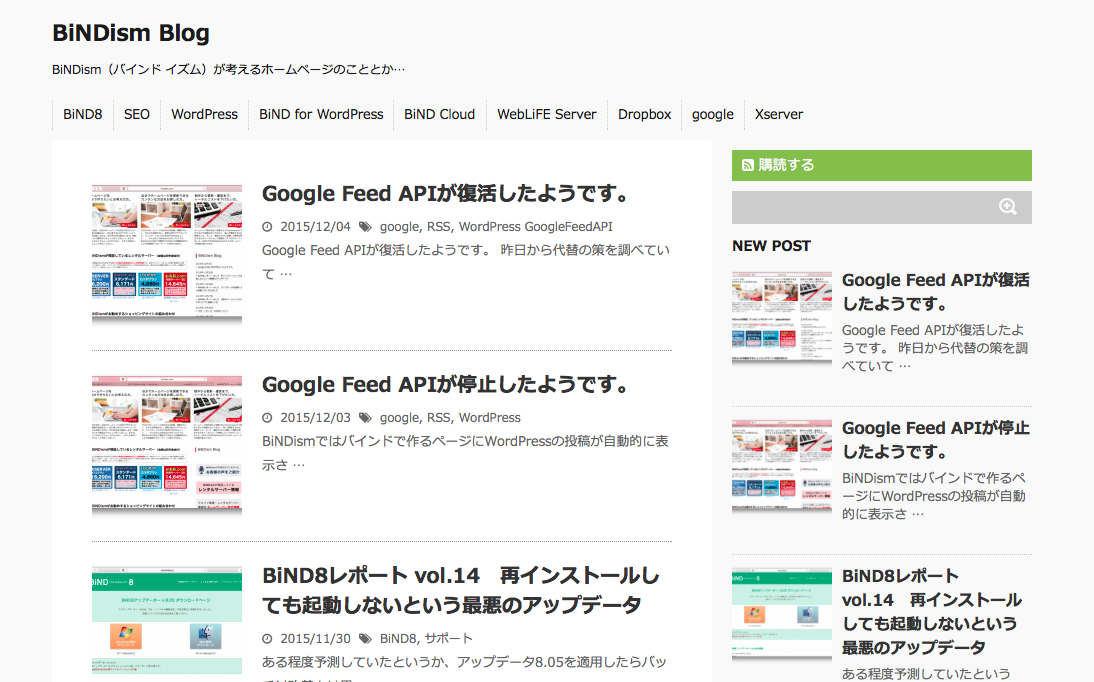Click the NEW POST sidebar heading
The image size is (1094, 682).
(x=771, y=246)
